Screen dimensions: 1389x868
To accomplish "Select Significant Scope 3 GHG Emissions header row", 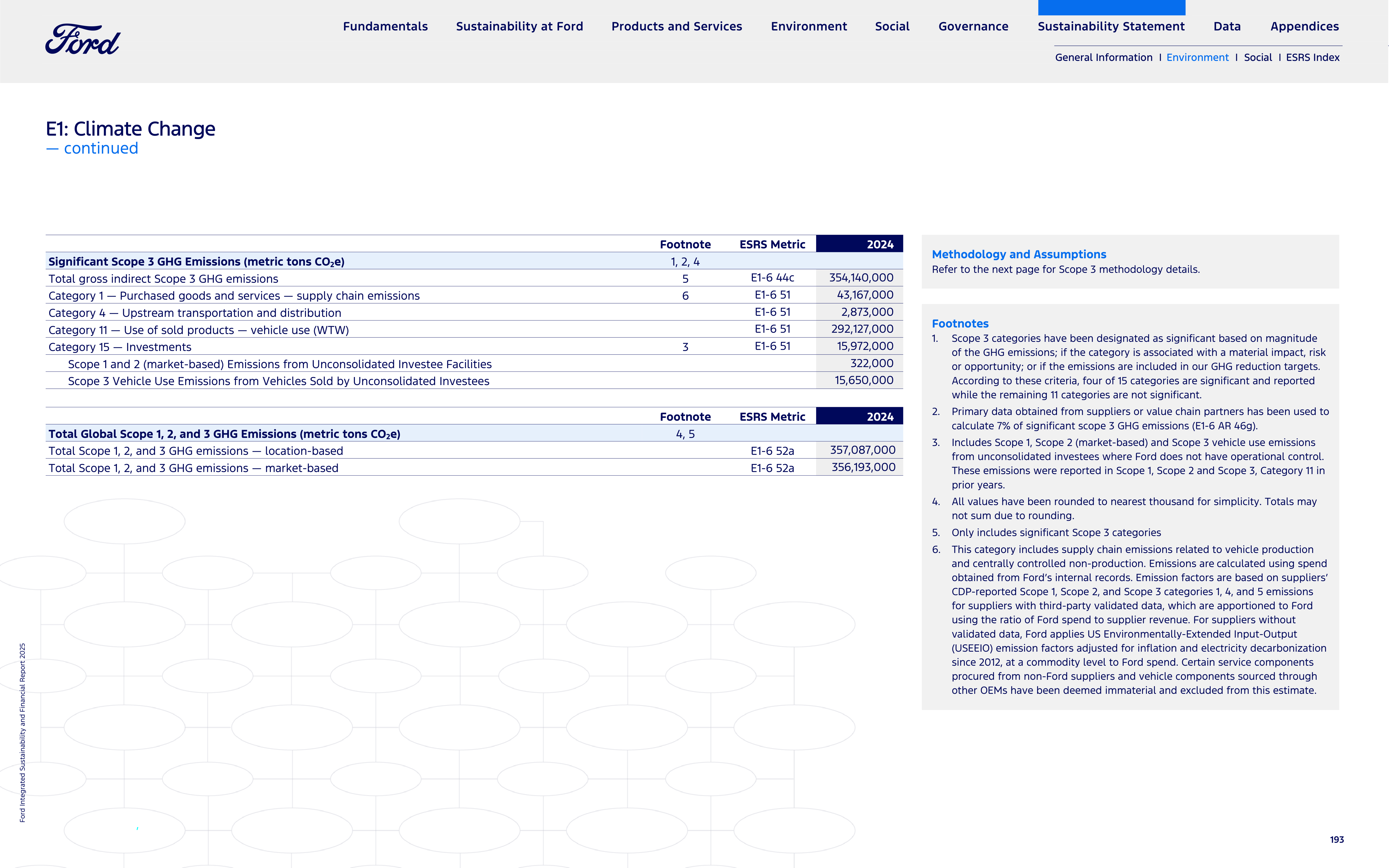I will tap(474, 261).
